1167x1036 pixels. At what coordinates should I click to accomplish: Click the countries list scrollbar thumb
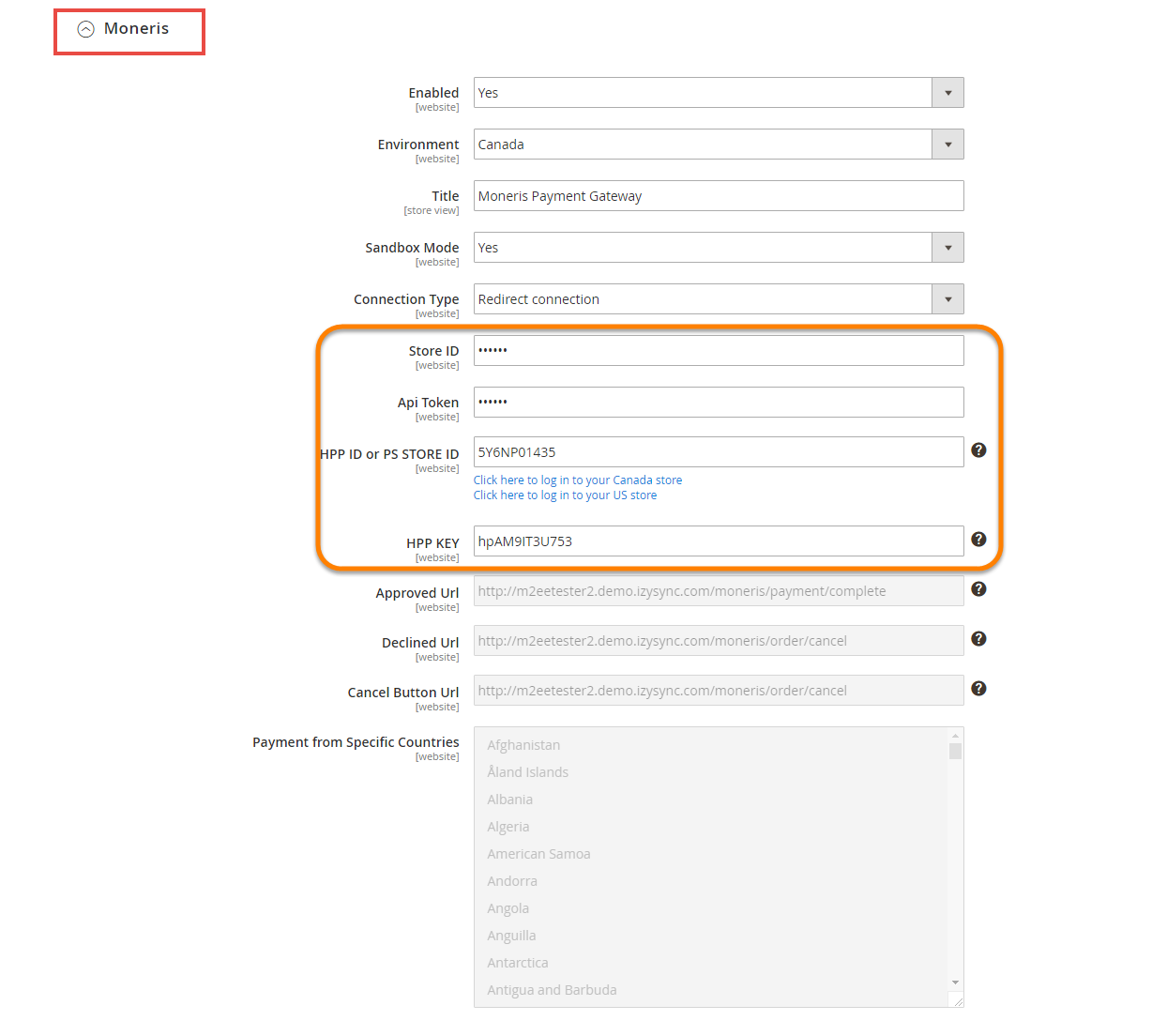click(955, 751)
